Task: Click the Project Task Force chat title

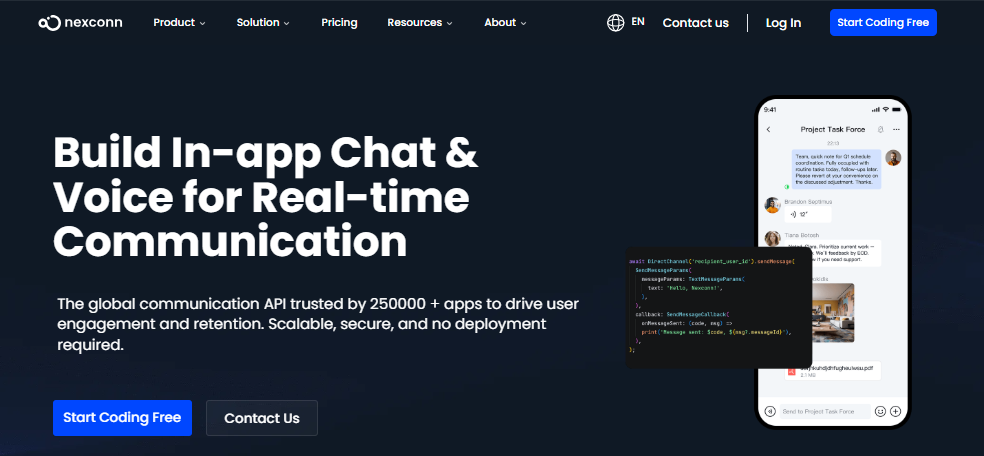Action: pyautogui.click(x=832, y=130)
